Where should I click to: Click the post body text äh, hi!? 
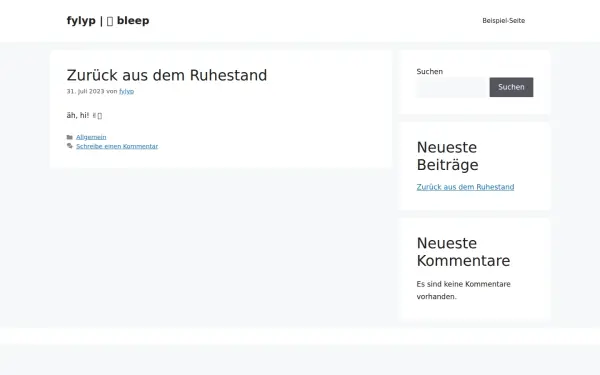[78, 115]
